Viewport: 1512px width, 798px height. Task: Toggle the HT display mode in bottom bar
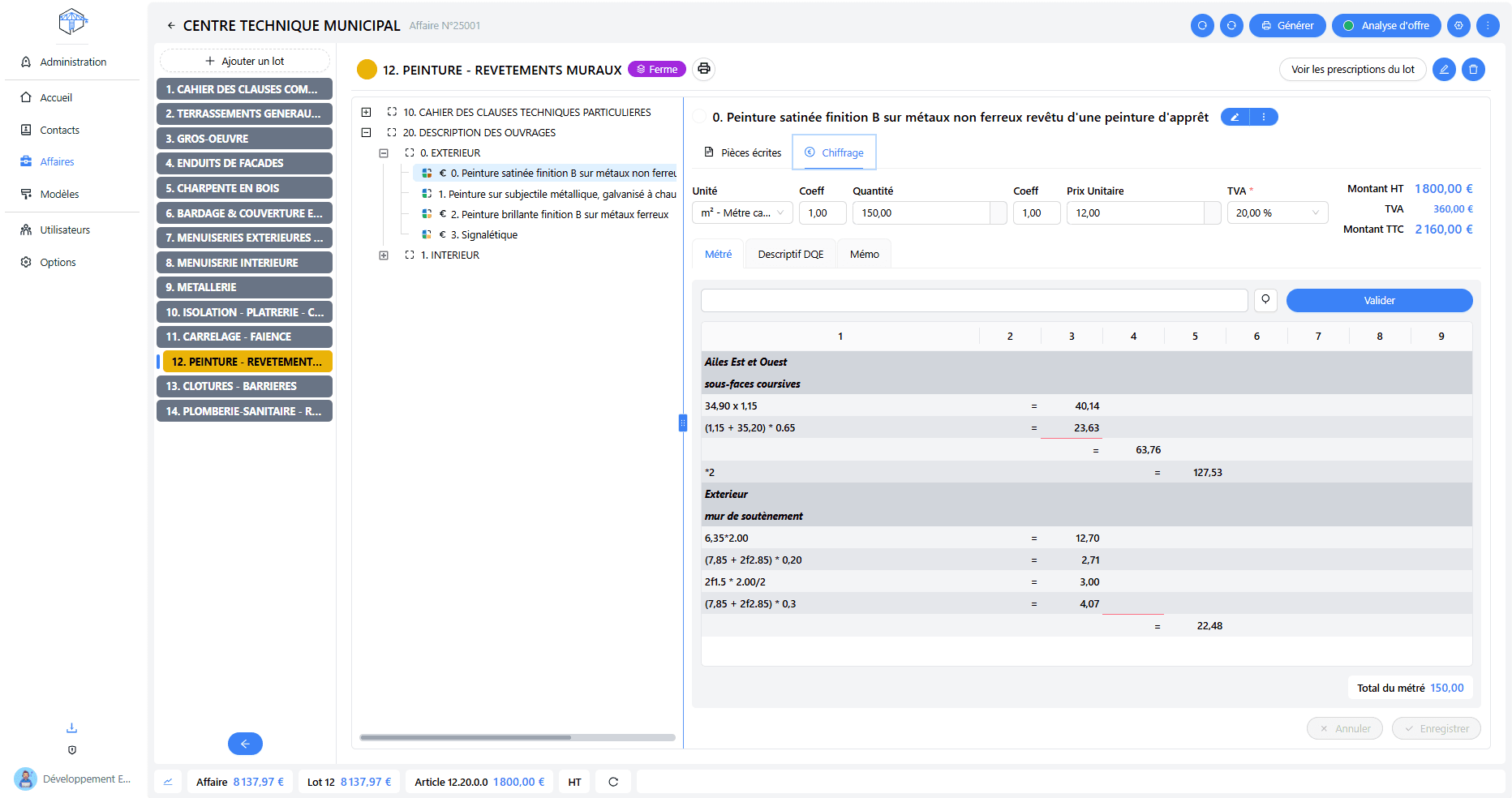coord(574,782)
